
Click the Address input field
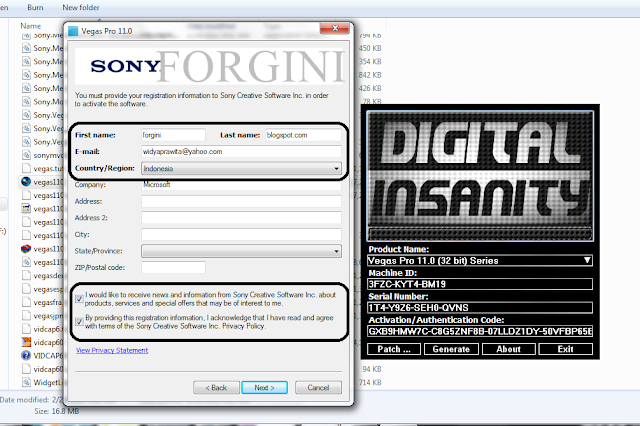[241, 201]
